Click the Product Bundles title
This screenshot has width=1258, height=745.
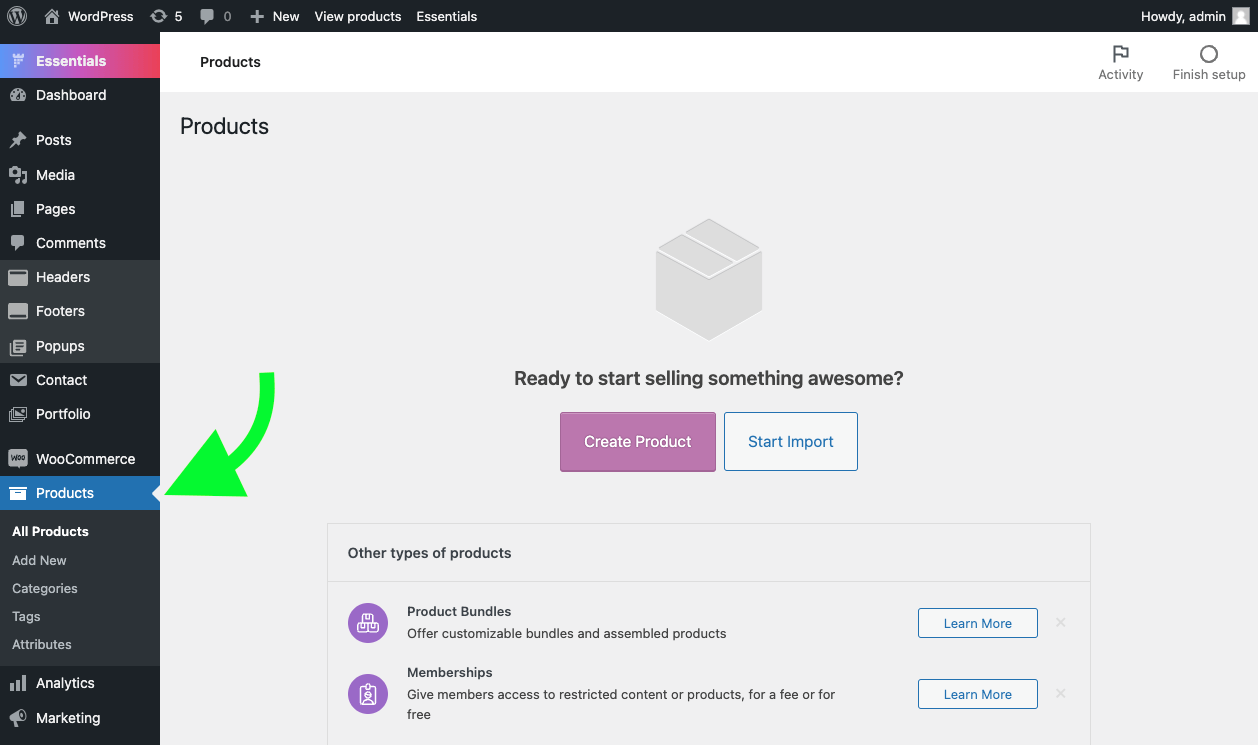(459, 611)
